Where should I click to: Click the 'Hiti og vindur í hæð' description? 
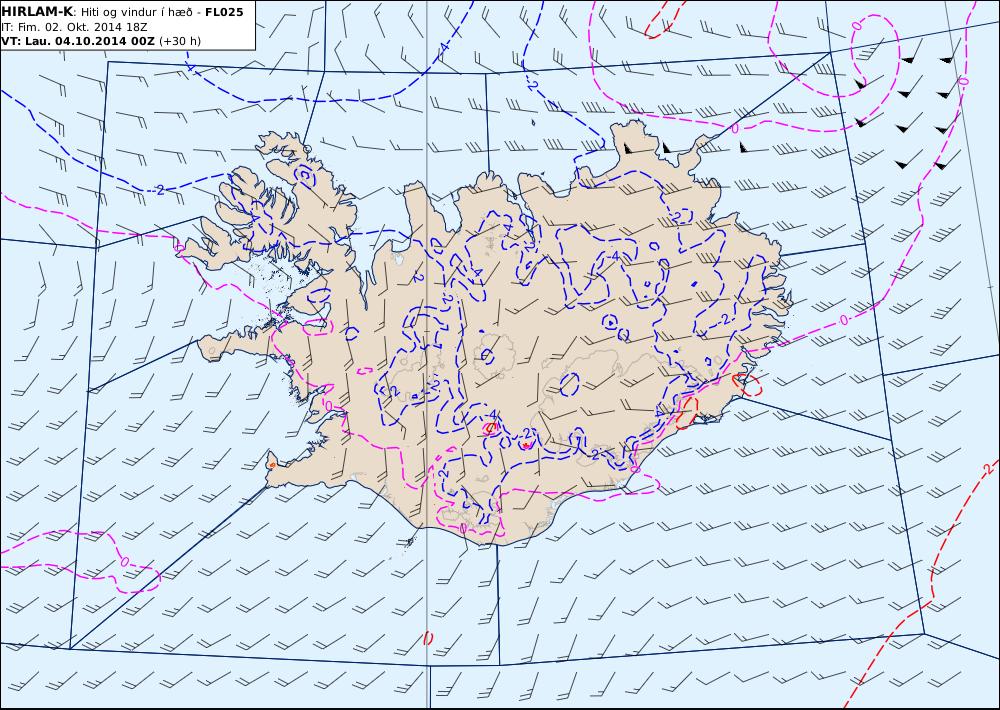pos(136,12)
